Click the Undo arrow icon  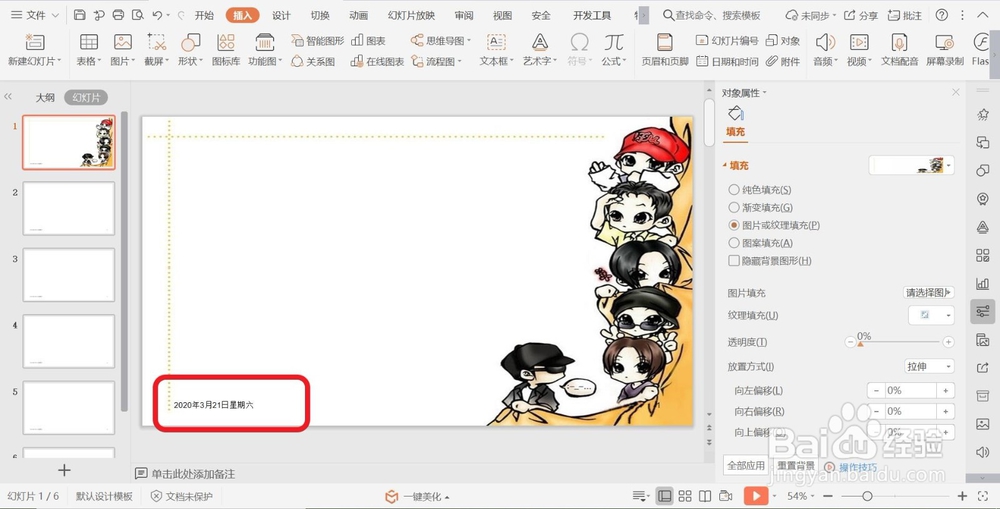157,15
